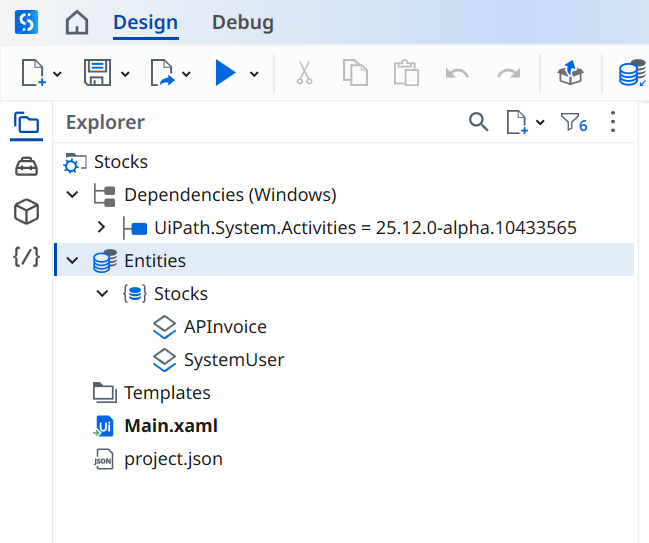Open the Save options dropdown arrow

[125, 74]
